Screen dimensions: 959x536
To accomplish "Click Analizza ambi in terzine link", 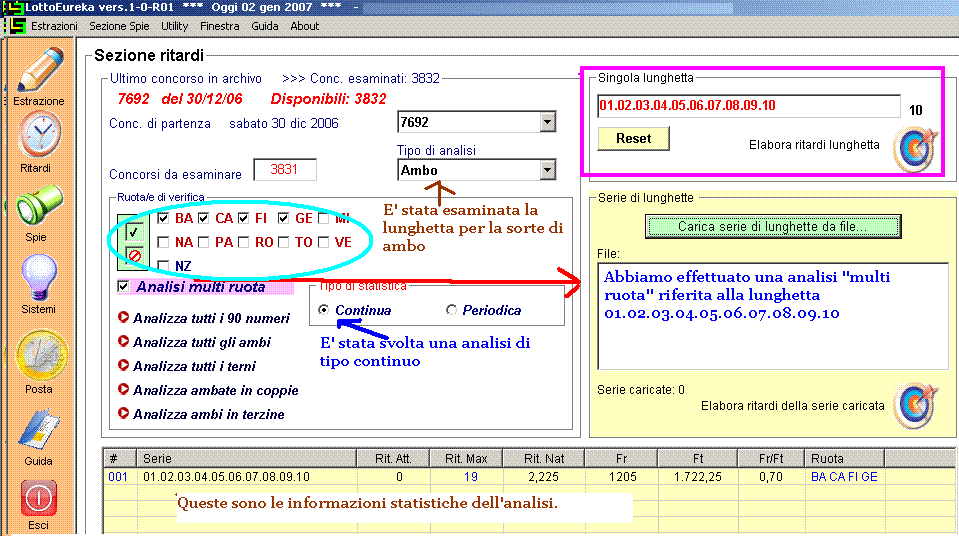I will [x=209, y=414].
